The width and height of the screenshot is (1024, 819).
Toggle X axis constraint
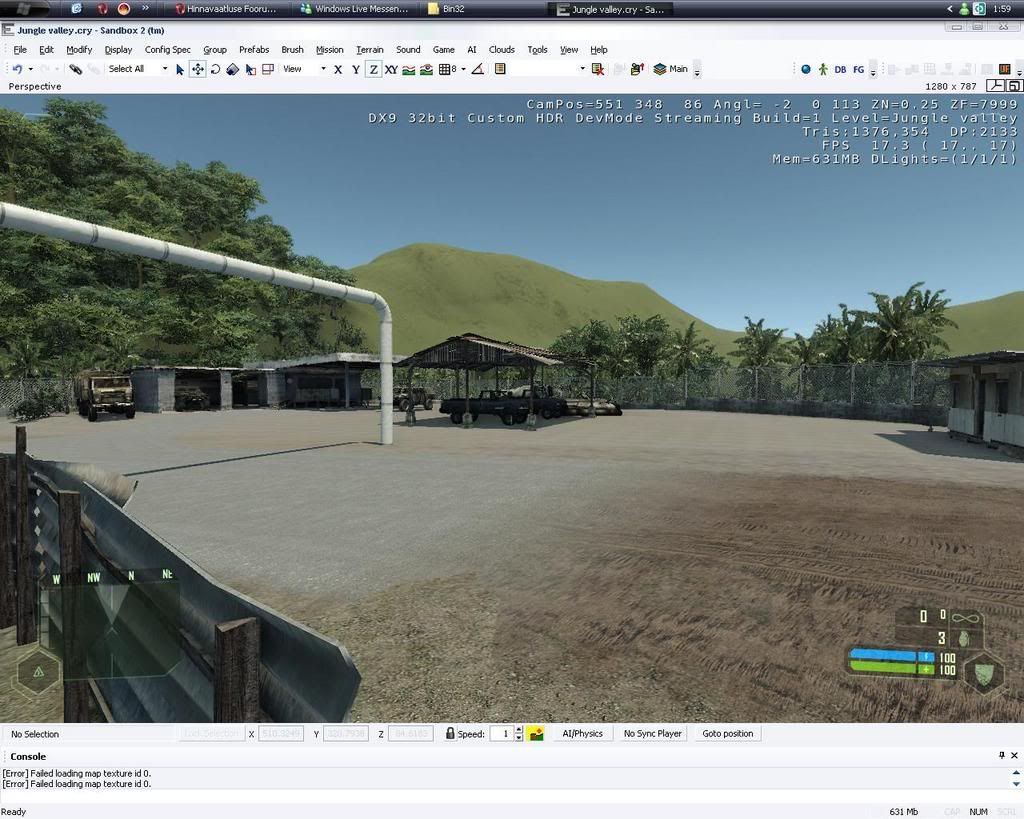(x=338, y=69)
